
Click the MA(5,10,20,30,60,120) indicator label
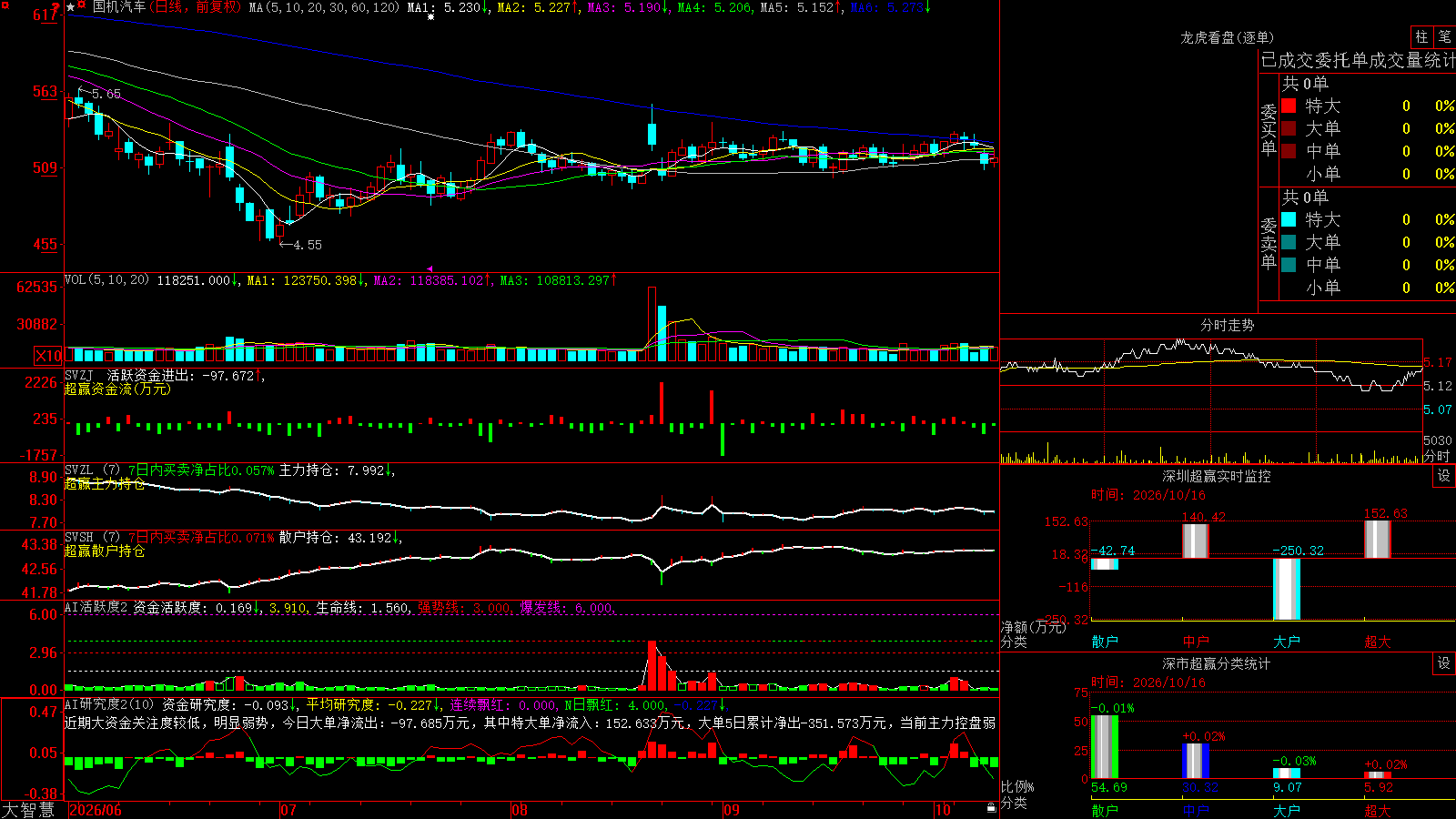(x=324, y=7)
